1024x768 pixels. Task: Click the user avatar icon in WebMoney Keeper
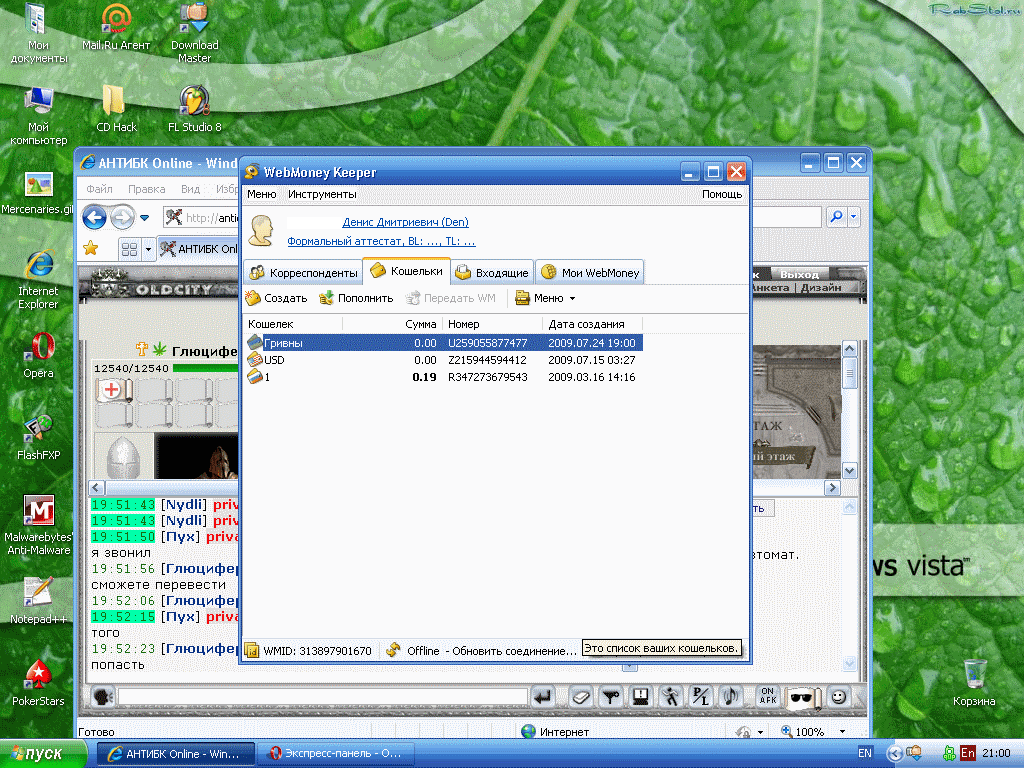click(261, 231)
